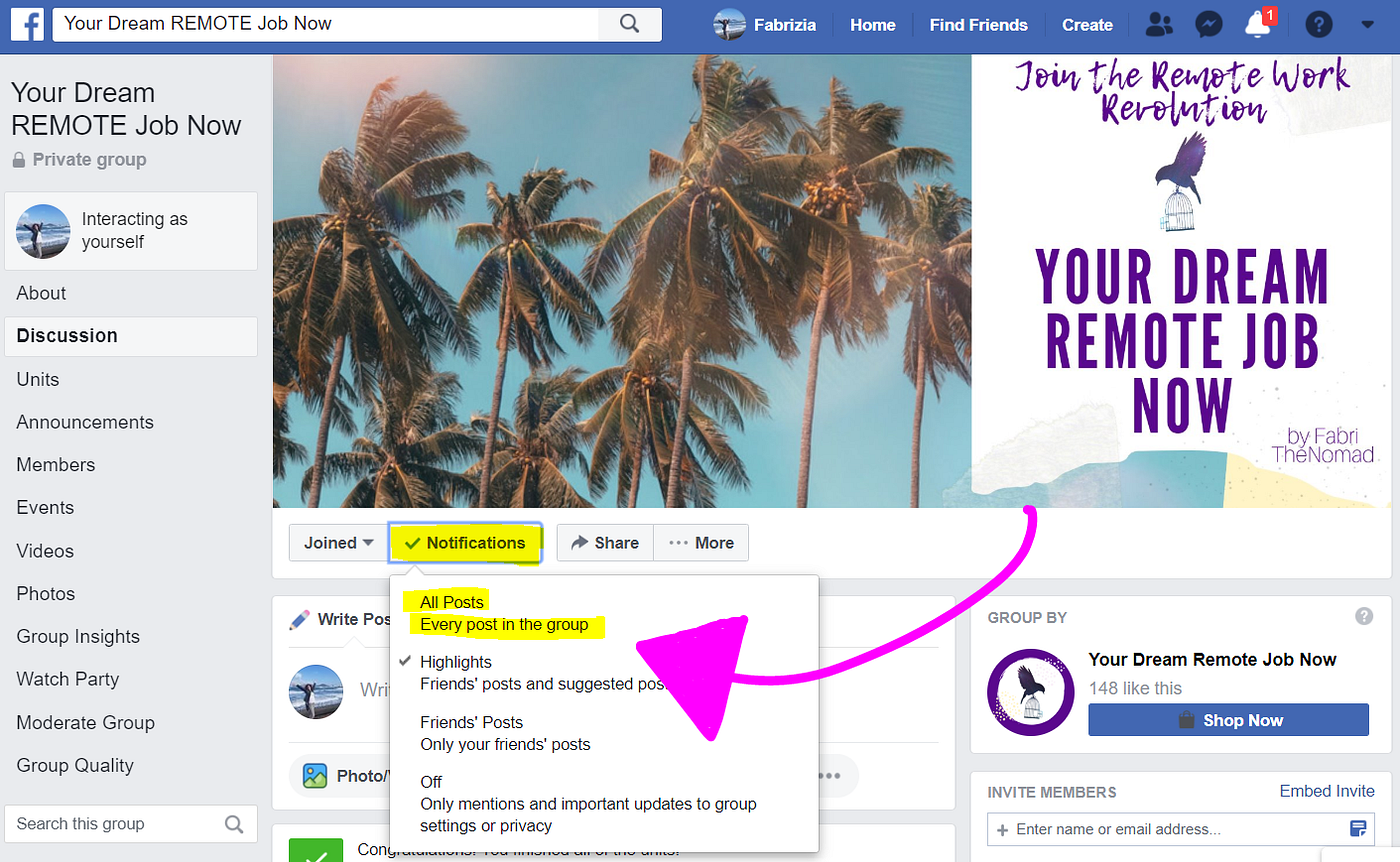Go to Fabrizia's profile name link
The height and width of the screenshot is (862, 1400).
(785, 25)
